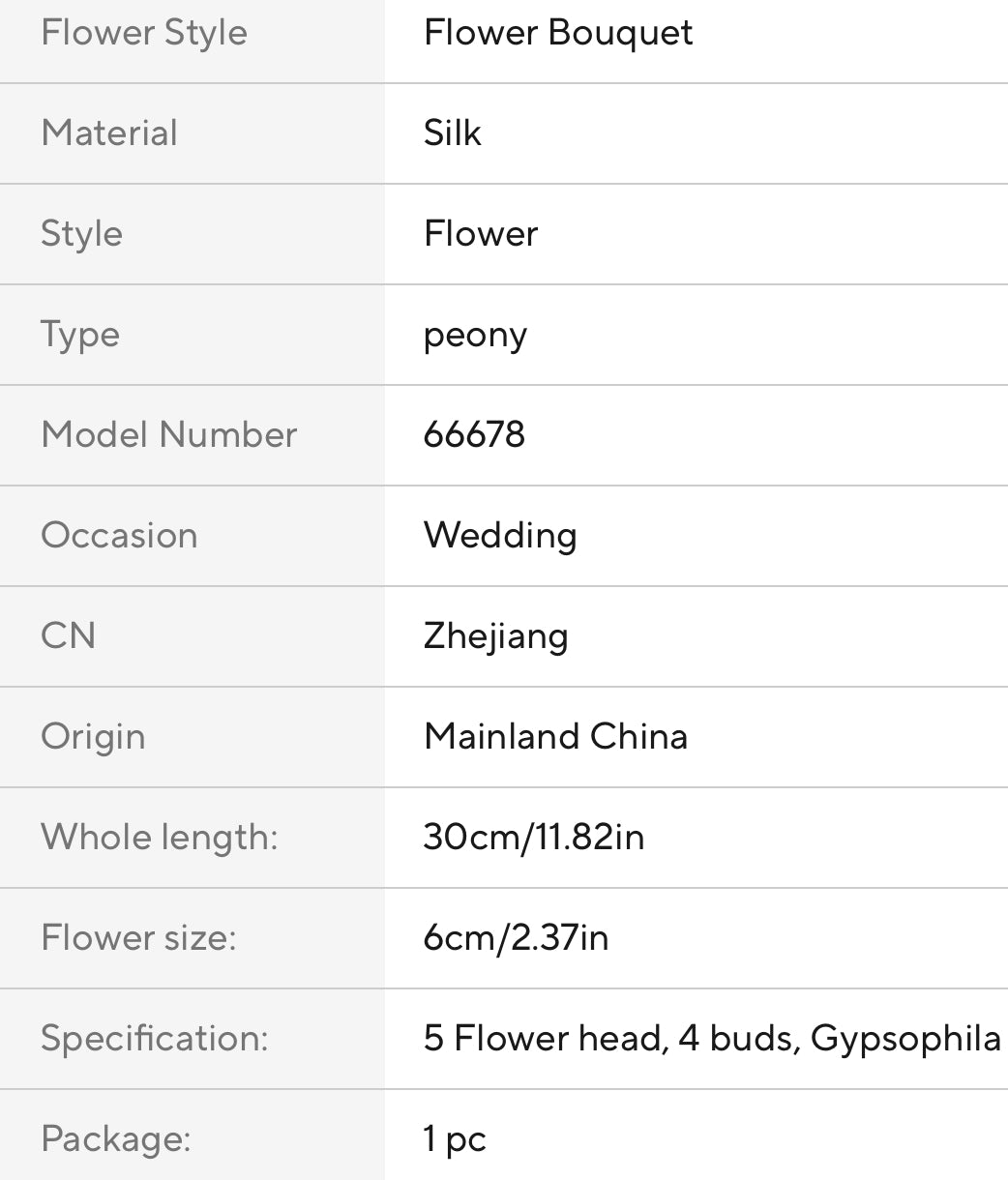Click the "Material" row label
This screenshot has width=1008, height=1180.
click(109, 133)
